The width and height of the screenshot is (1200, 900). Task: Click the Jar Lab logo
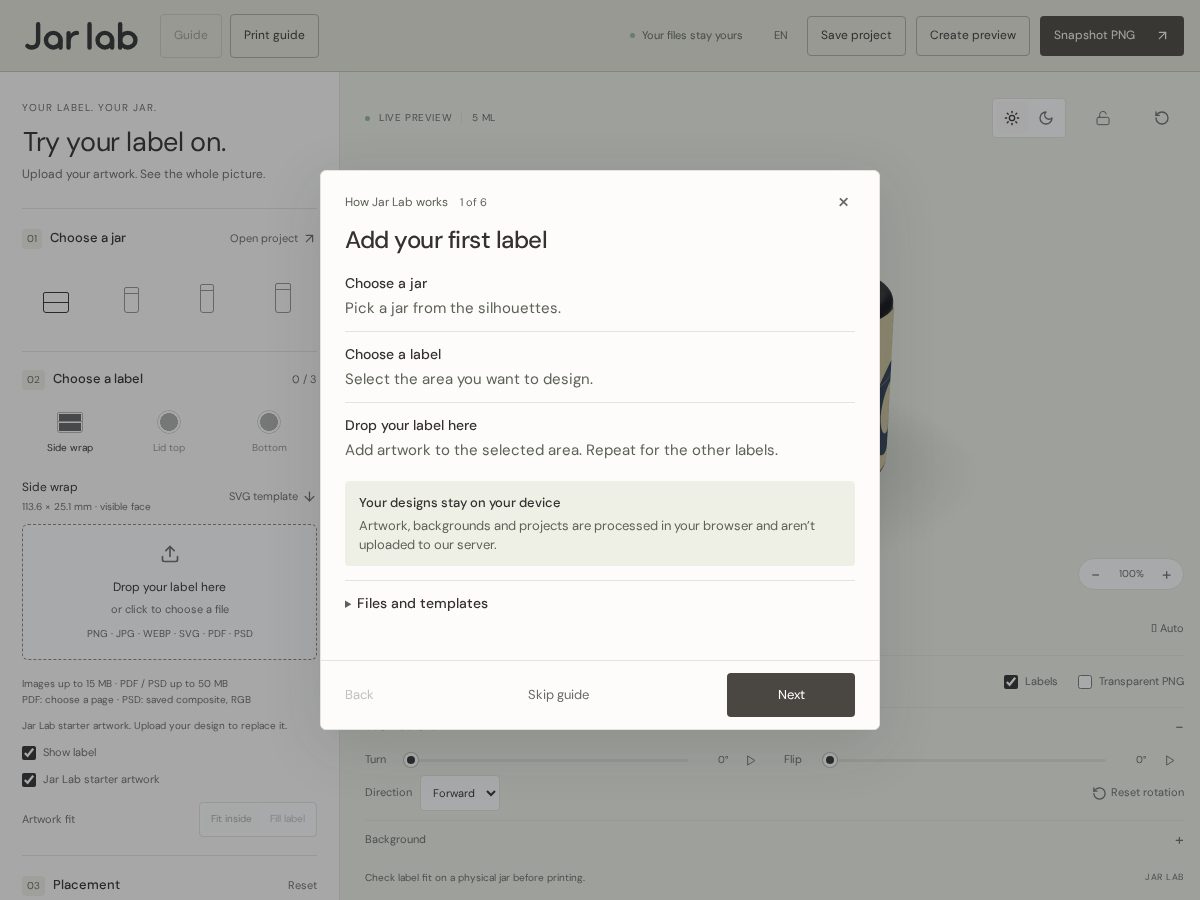pos(81,36)
